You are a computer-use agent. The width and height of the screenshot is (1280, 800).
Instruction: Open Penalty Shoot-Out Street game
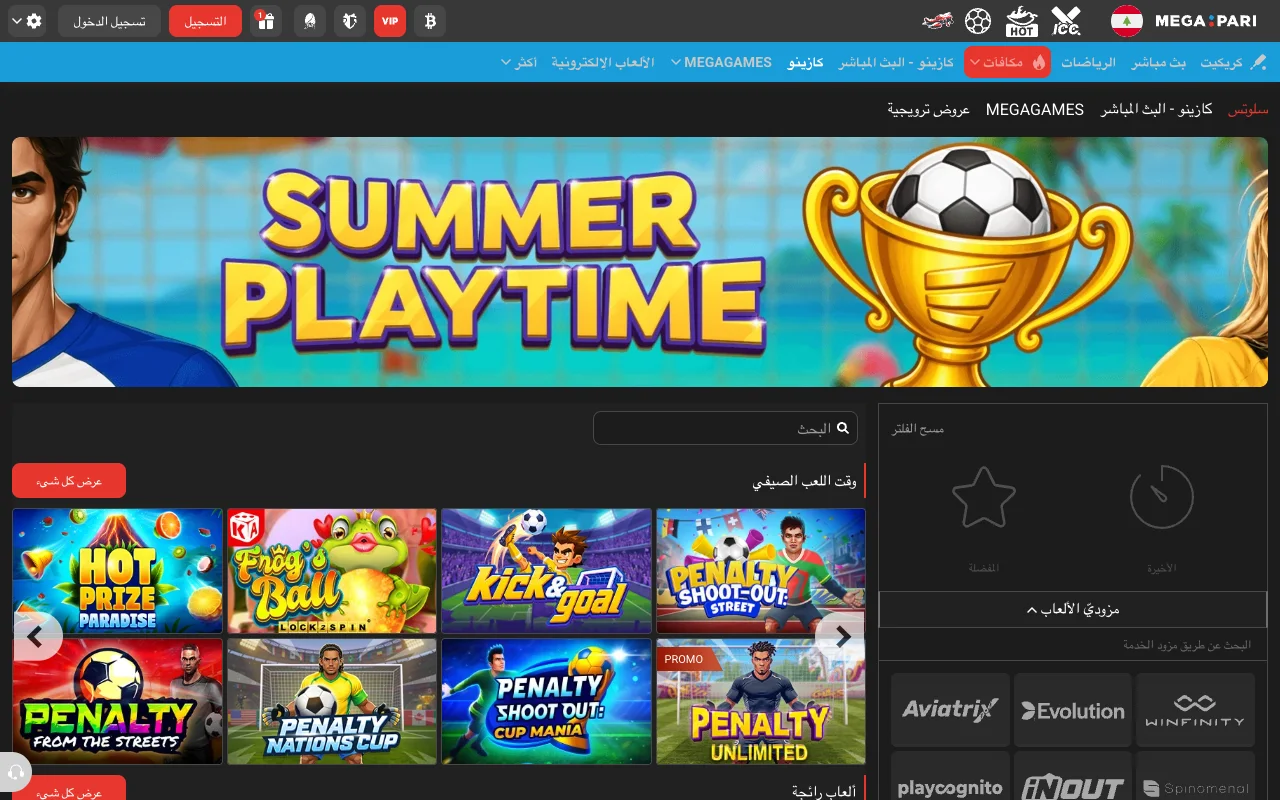761,571
